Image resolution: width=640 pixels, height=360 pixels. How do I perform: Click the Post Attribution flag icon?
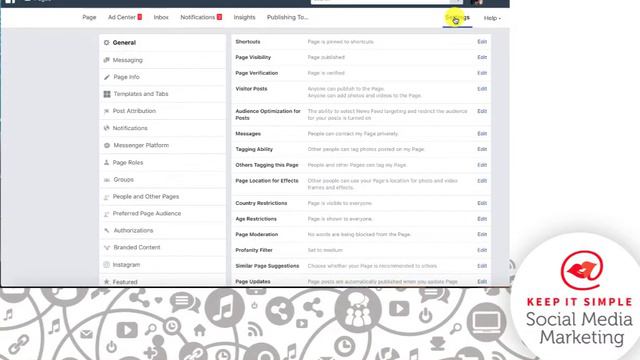tap(107, 111)
